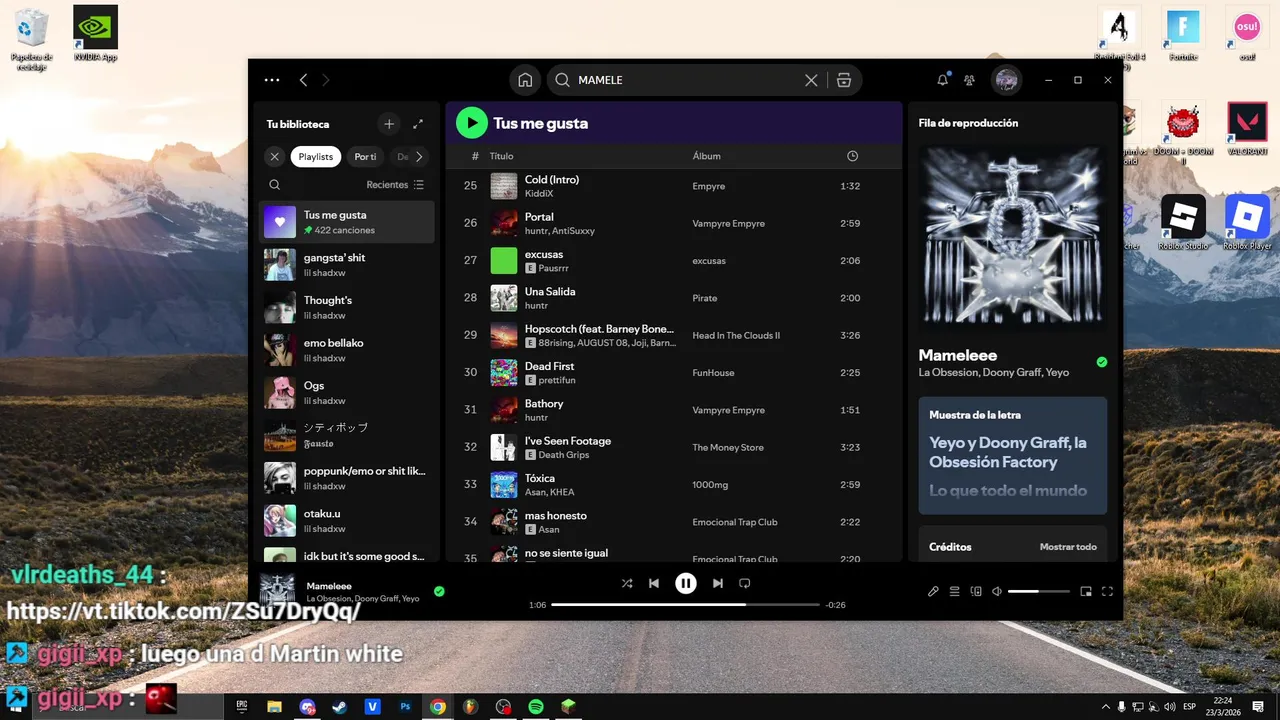Image resolution: width=1280 pixels, height=720 pixels.
Task: Open the emo bellako playlist
Action: coord(347,350)
